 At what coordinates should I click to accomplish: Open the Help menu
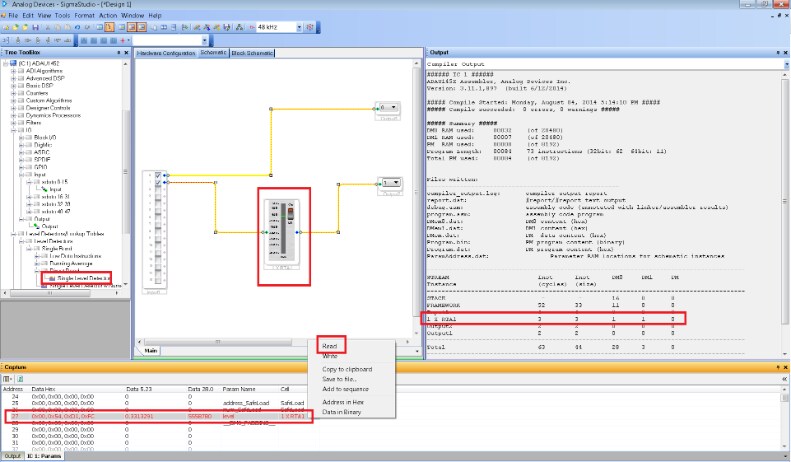(x=155, y=16)
